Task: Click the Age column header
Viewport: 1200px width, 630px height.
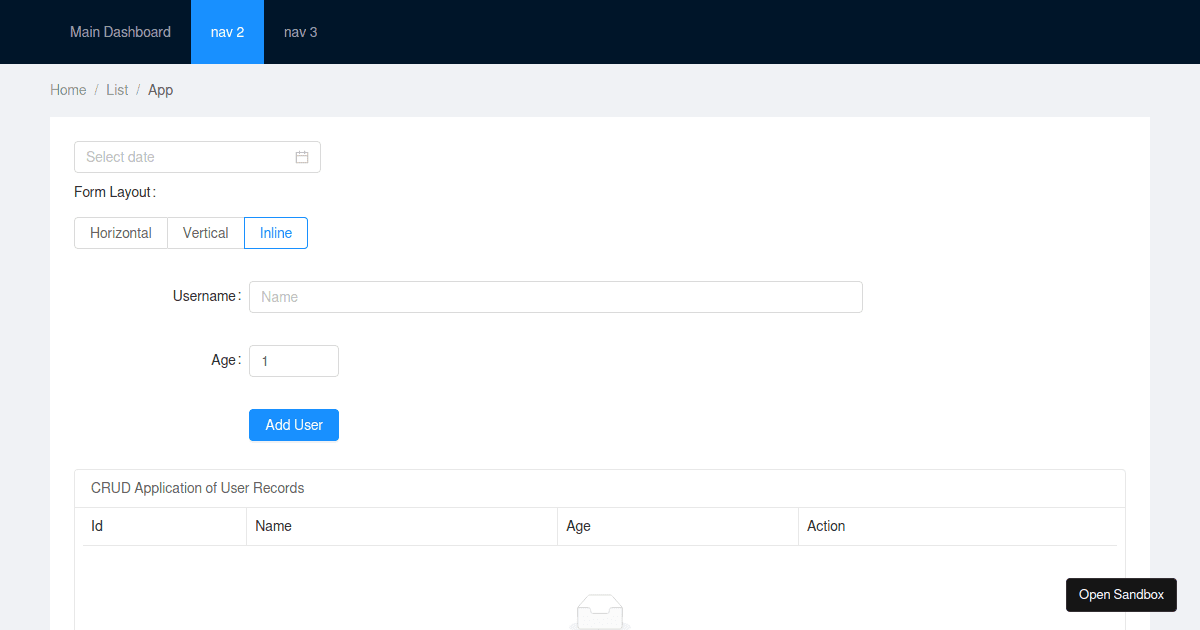Action: (x=578, y=526)
